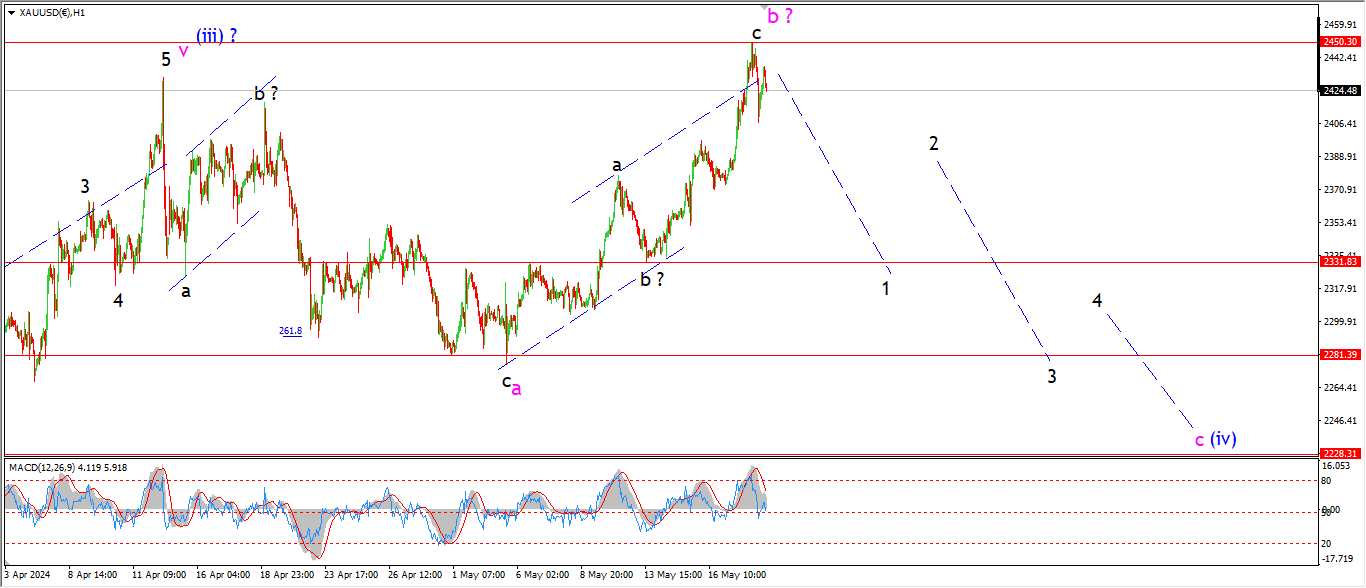Click the 'c (iv)' wave target label
Screen dimensions: 1366x588
1216,439
